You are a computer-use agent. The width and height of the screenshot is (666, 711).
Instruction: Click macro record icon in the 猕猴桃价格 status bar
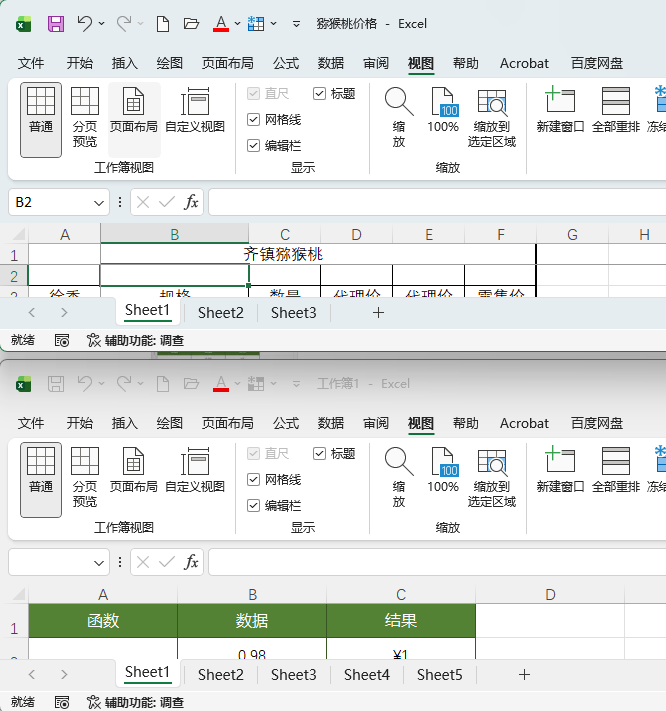pos(62,340)
